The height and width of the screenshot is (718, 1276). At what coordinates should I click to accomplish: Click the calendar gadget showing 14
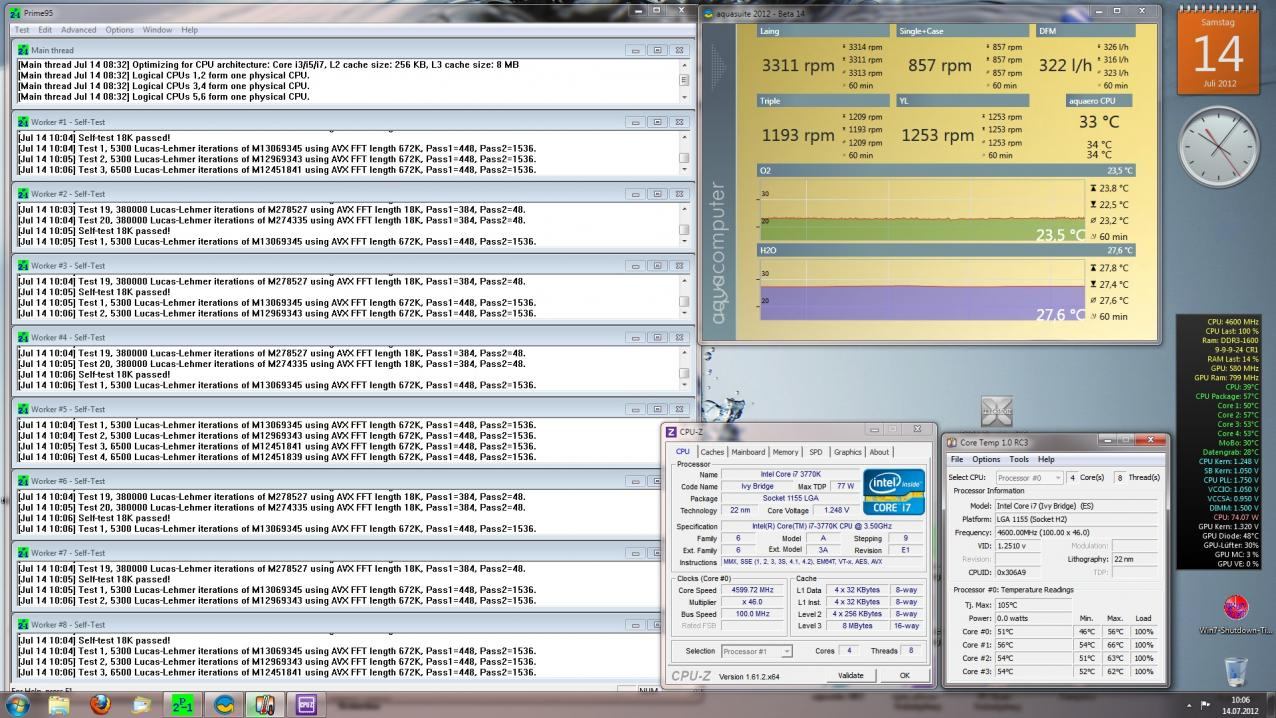point(1218,51)
